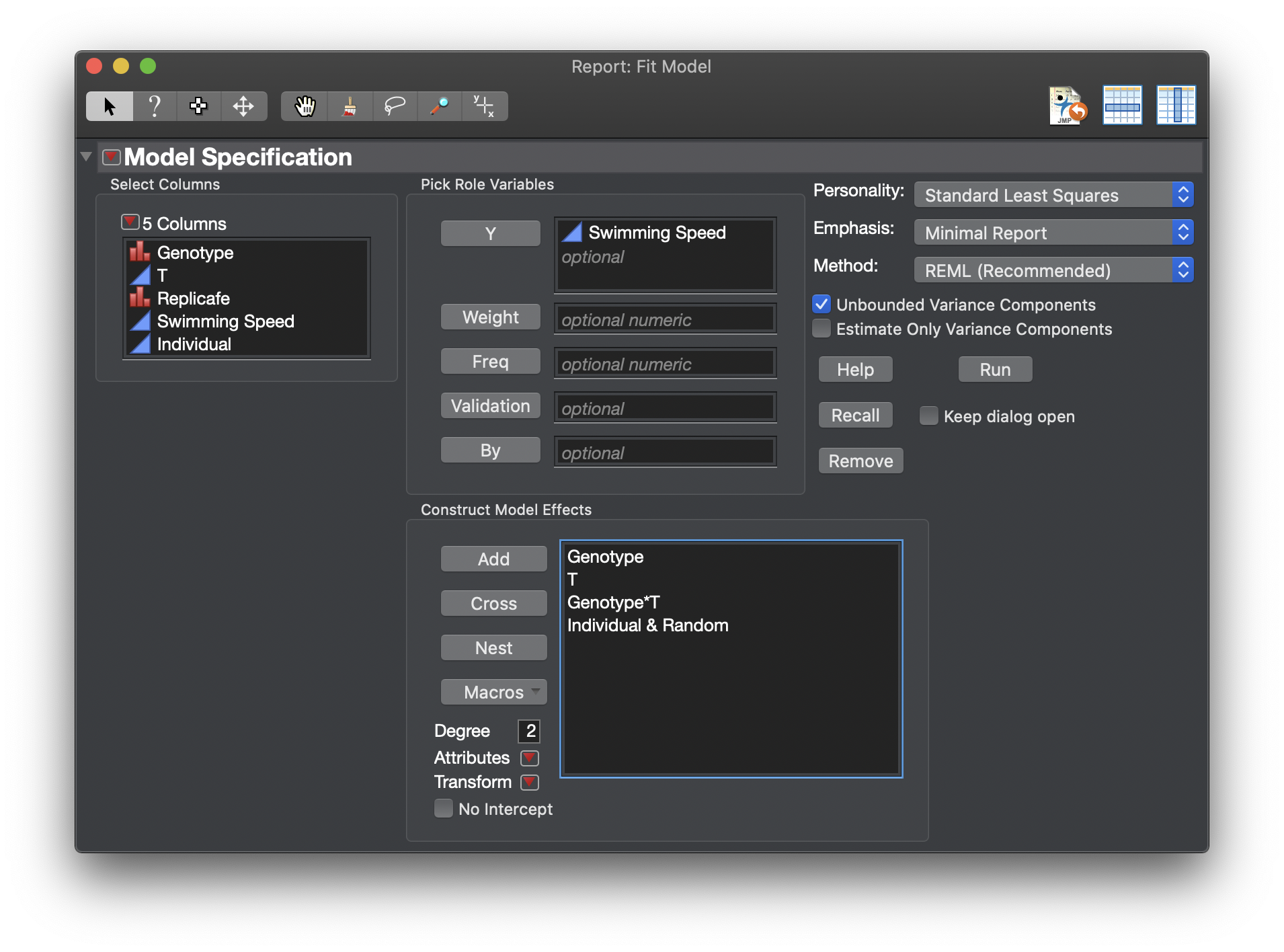Disable Unbounded Variance Components
Viewport: 1284px width, 952px height.
(821, 304)
